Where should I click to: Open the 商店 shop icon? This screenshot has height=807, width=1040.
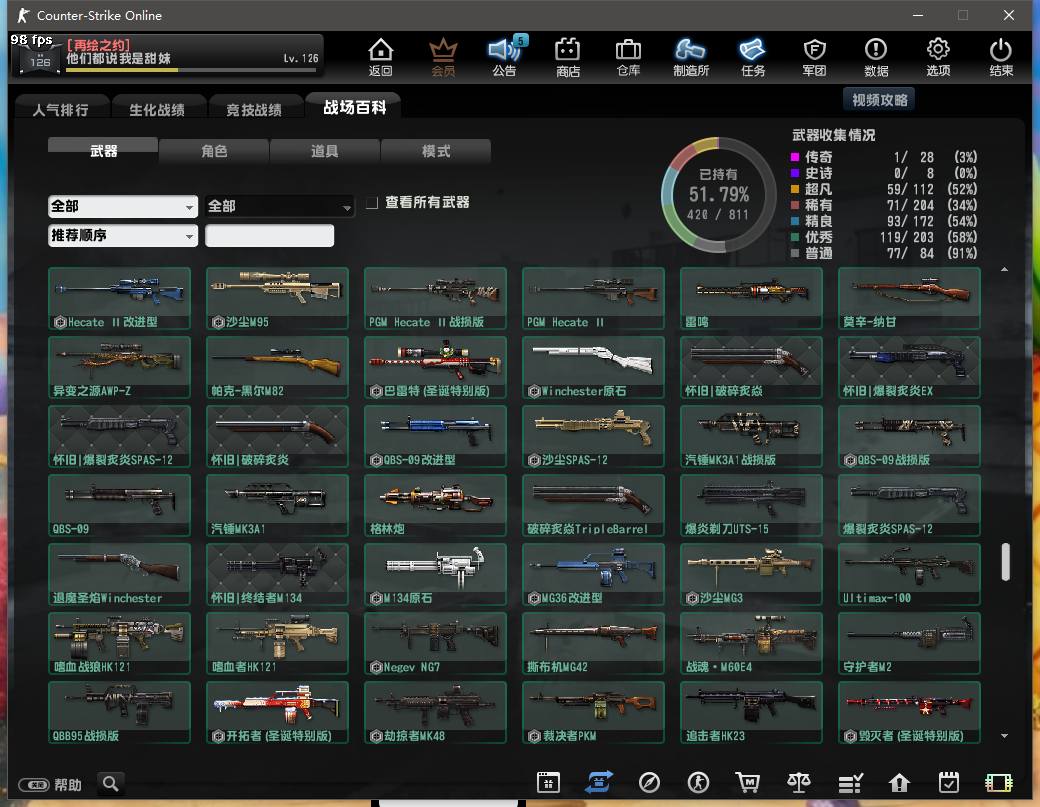pyautogui.click(x=568, y=56)
